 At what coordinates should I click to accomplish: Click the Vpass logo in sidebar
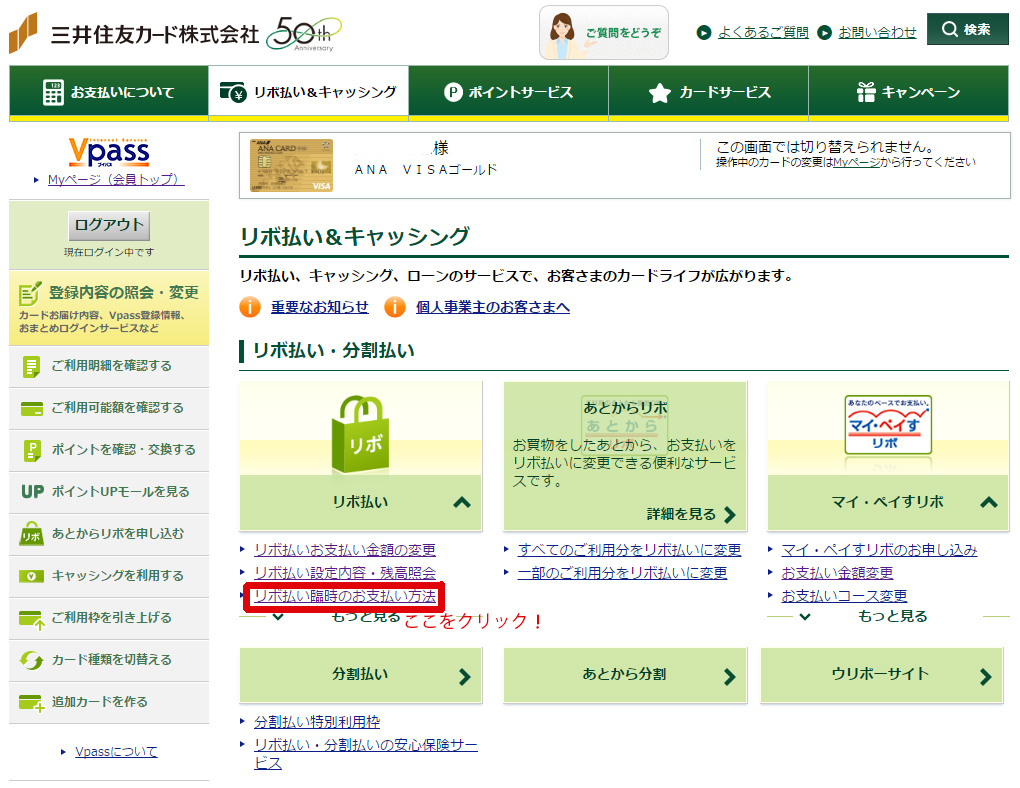[x=109, y=152]
